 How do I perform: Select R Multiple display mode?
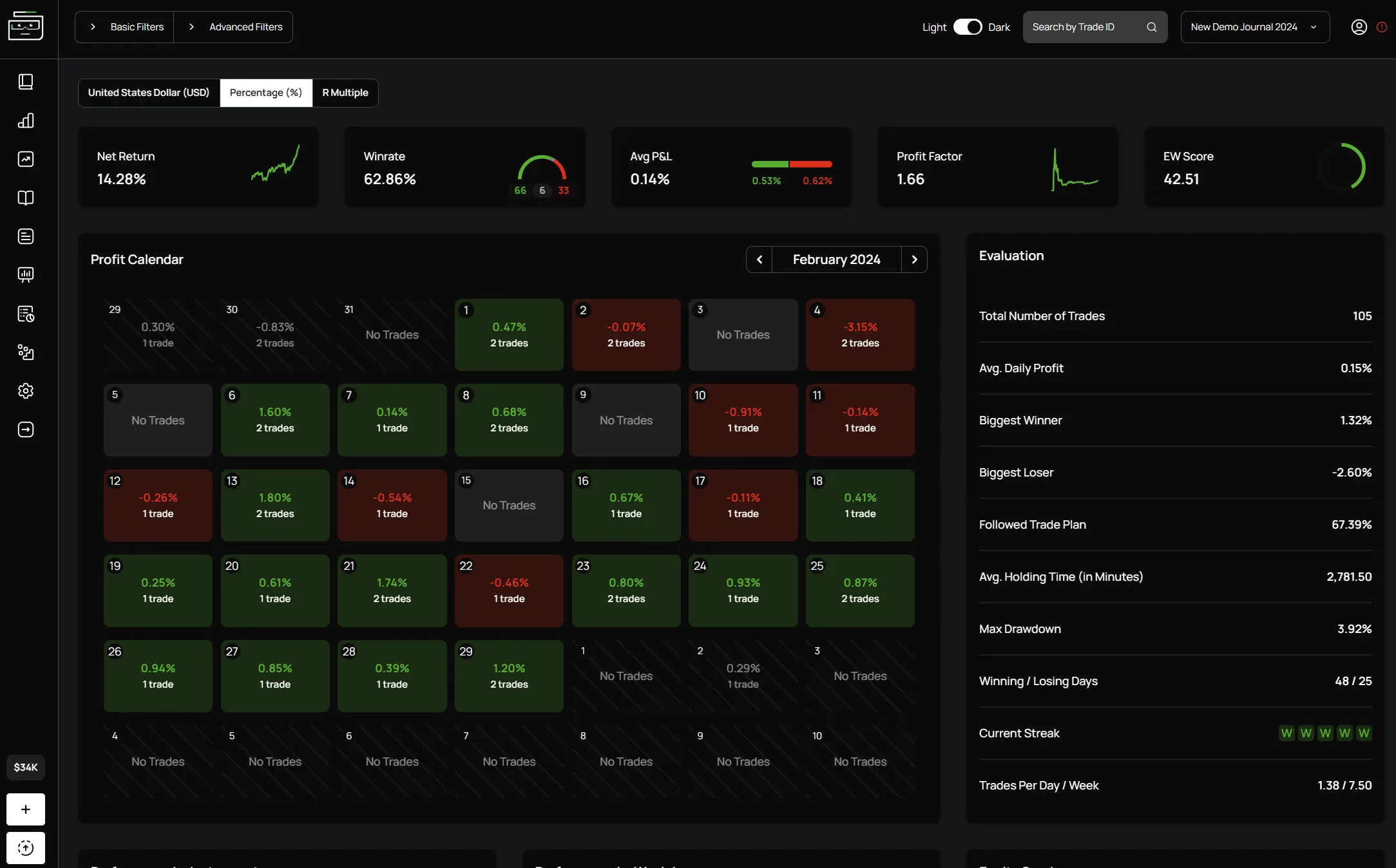[x=345, y=93]
